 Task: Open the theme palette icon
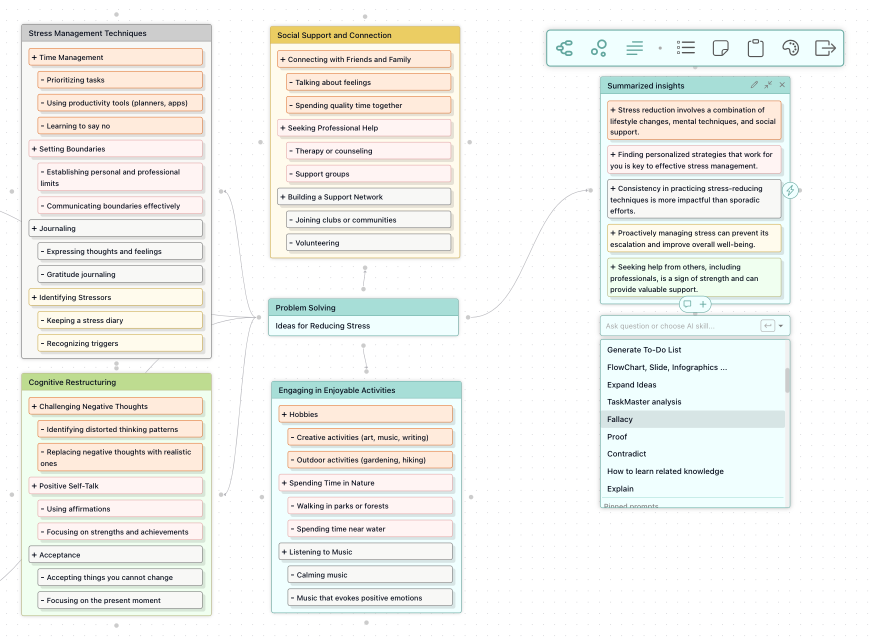tap(790, 48)
